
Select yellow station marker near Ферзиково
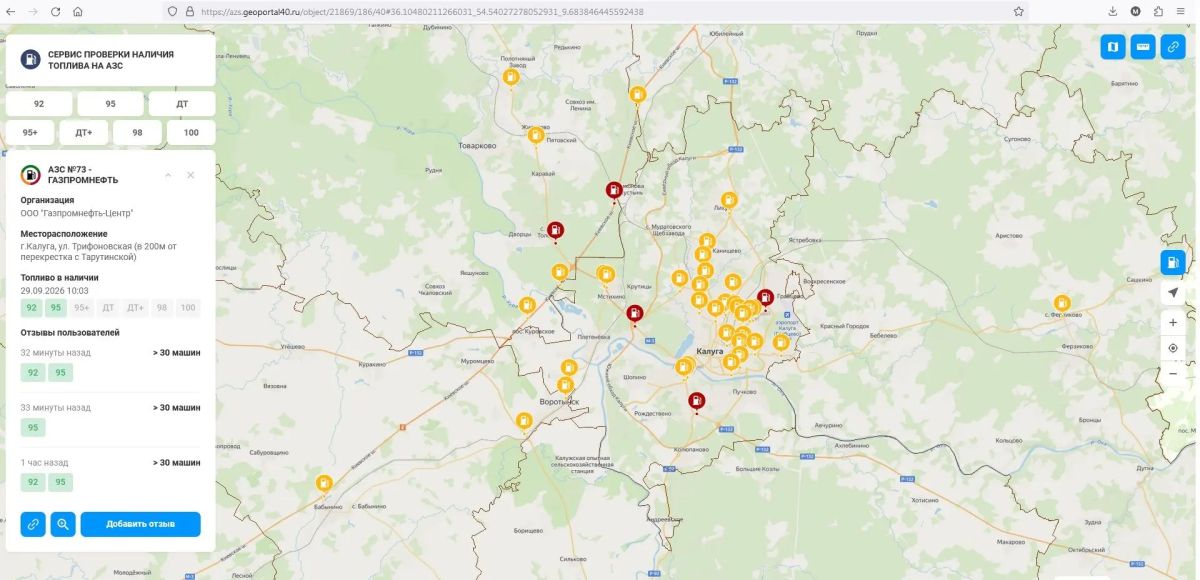[1062, 303]
